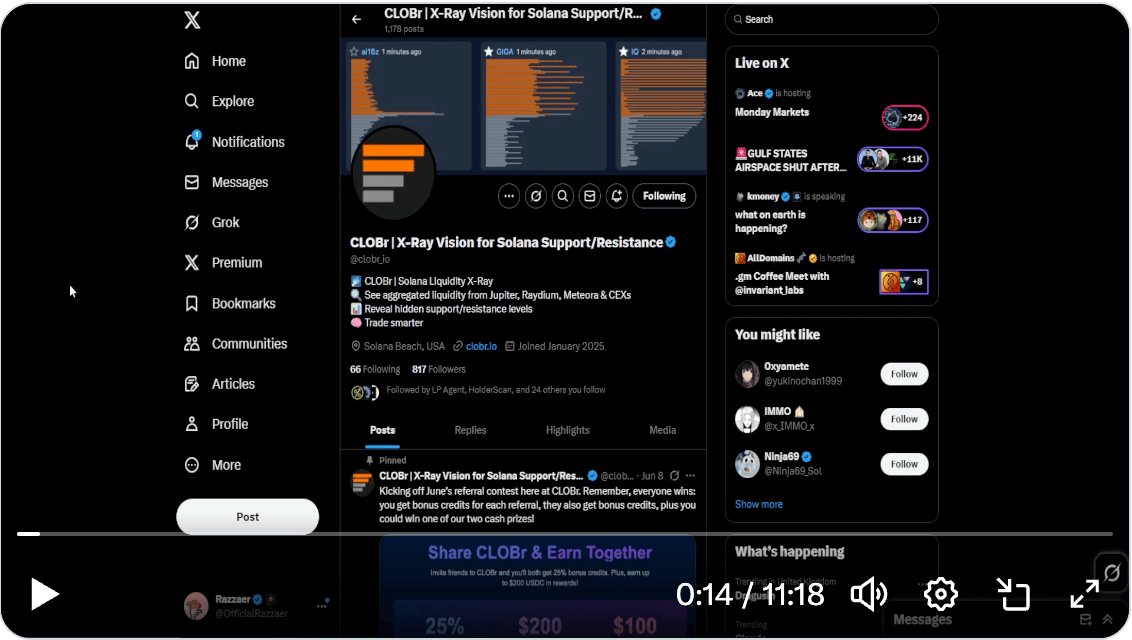Open video settings gear icon
1132x640 pixels.
(941, 595)
